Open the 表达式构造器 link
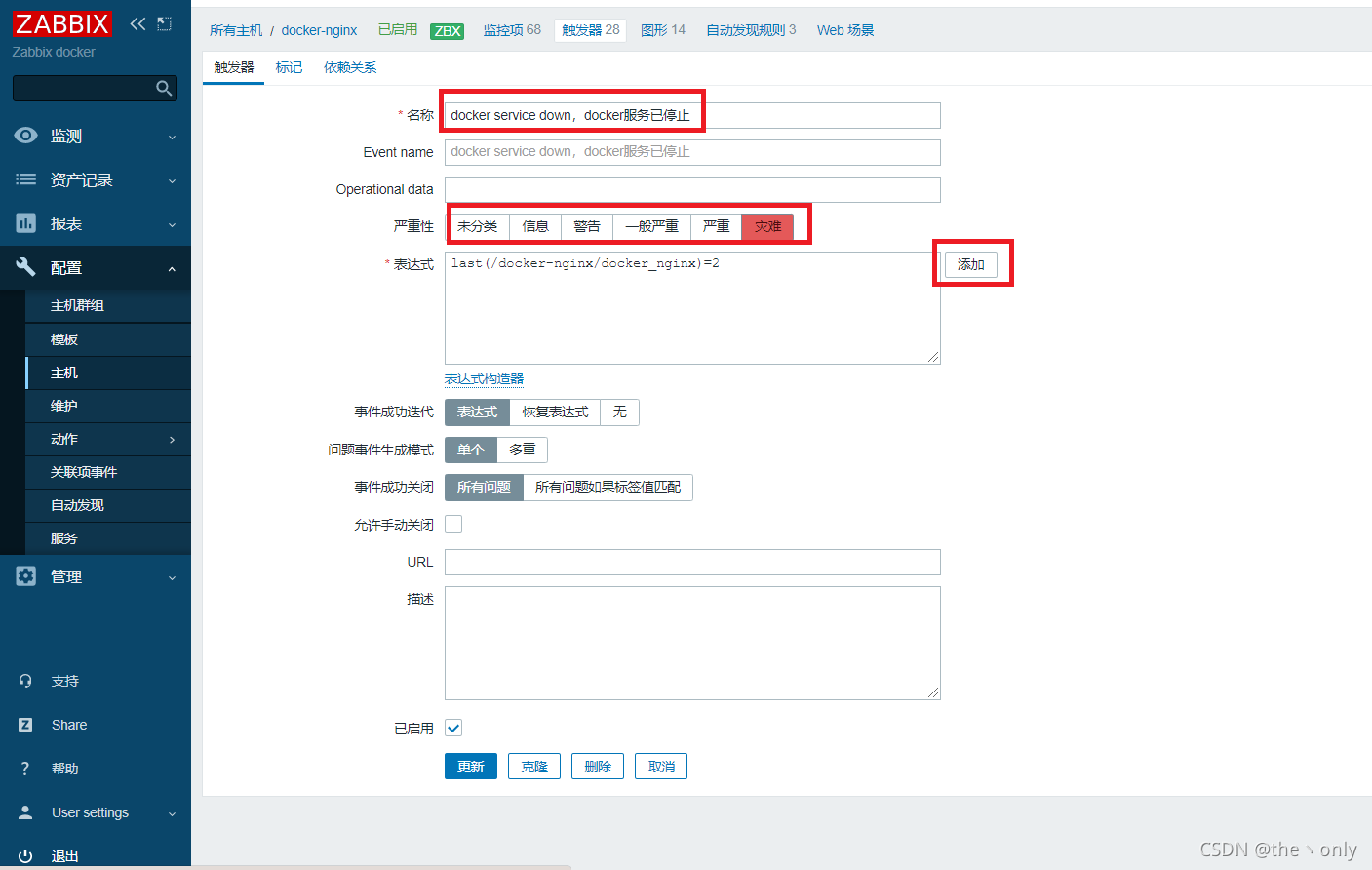Viewport: 1372px width, 870px height. click(485, 378)
